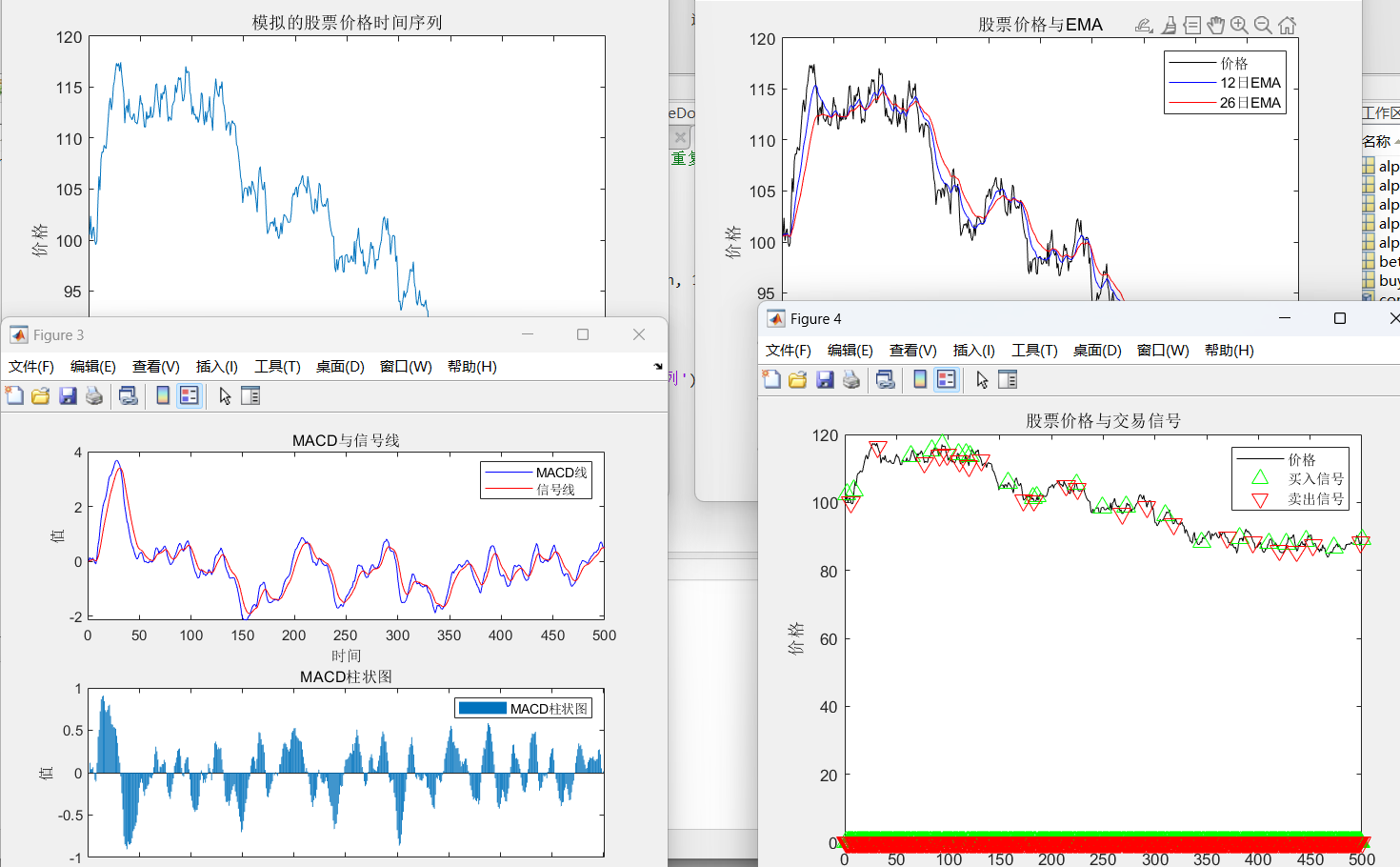Open 编辑(E) menu in Figure 3
The width and height of the screenshot is (1400, 867).
93,367
